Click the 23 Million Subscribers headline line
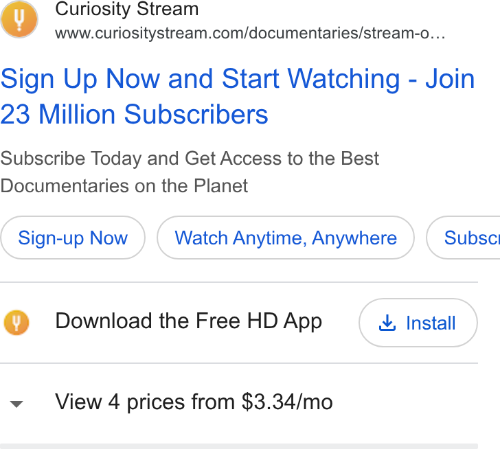This screenshot has width=500, height=449. point(134,114)
